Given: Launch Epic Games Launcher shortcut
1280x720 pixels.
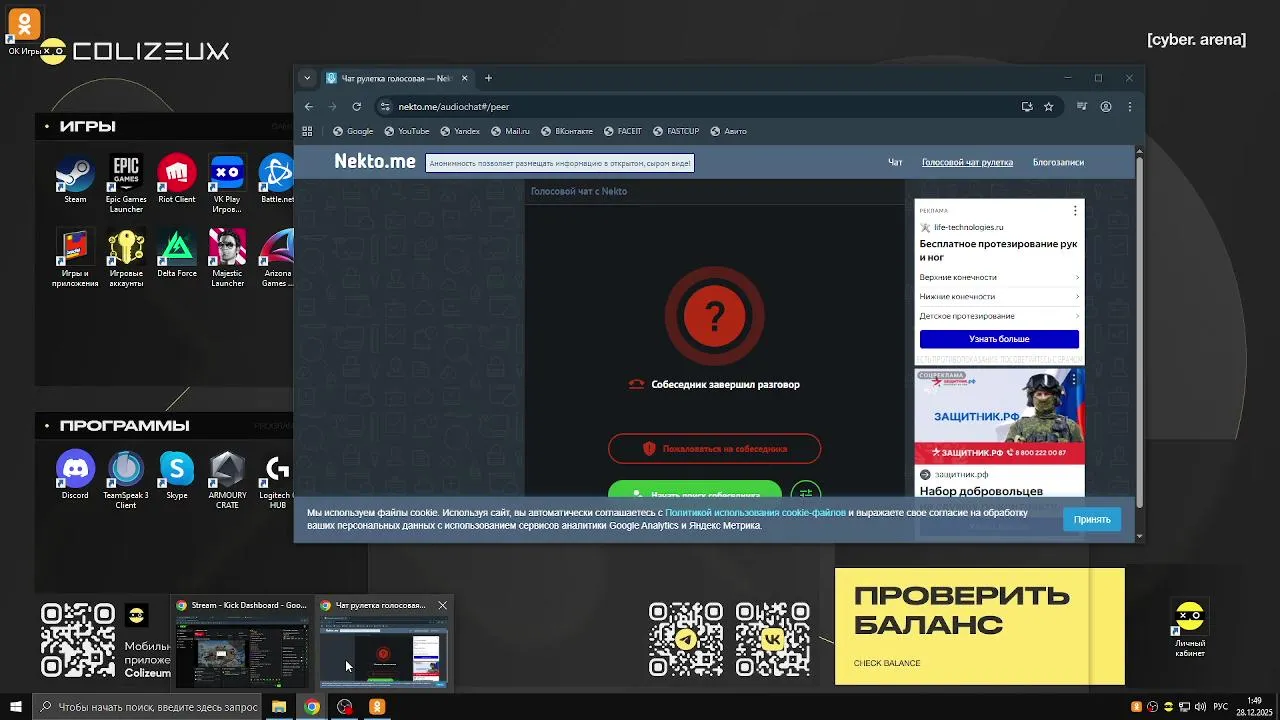Looking at the screenshot, I should [x=126, y=184].
